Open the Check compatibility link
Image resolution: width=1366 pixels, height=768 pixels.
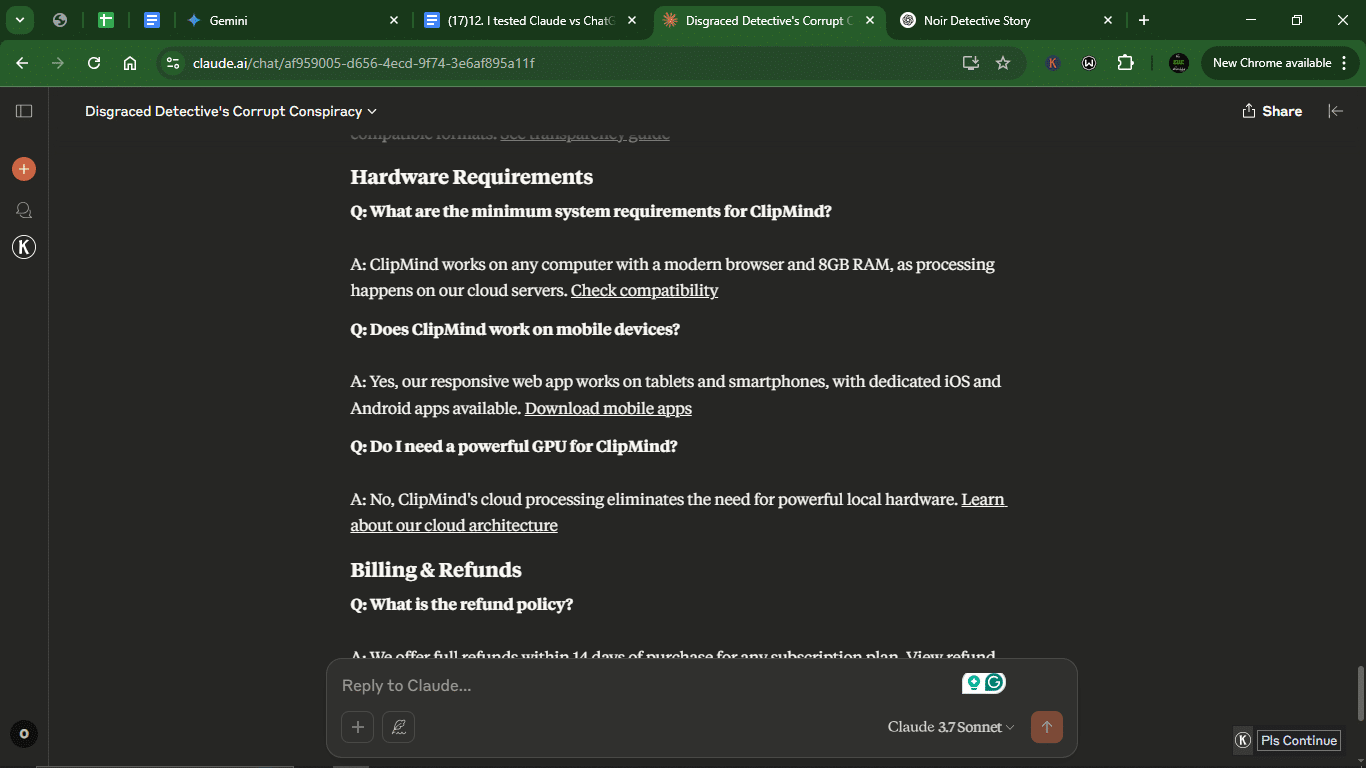coord(644,291)
